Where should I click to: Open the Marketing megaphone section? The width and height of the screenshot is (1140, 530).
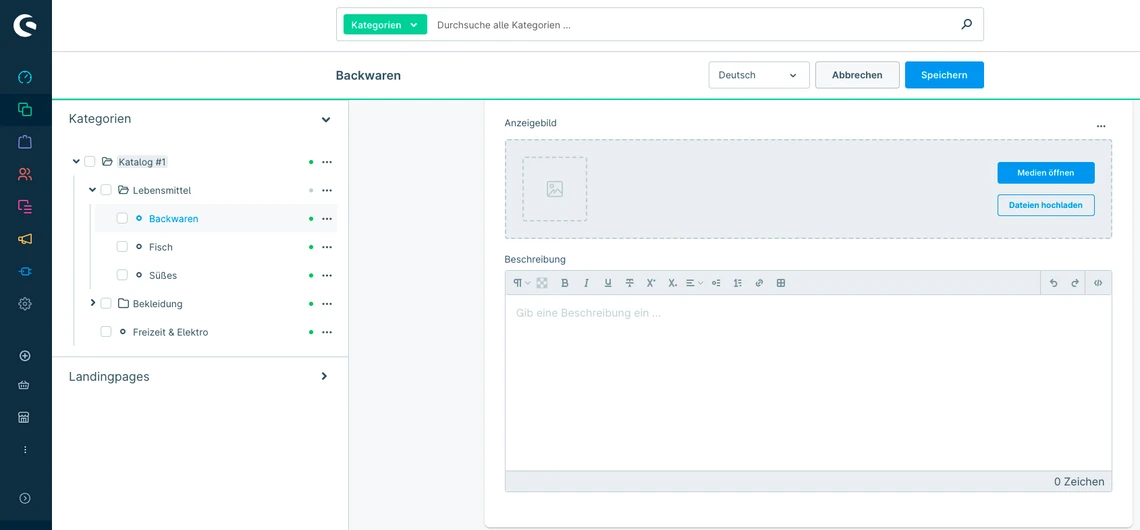coord(25,239)
